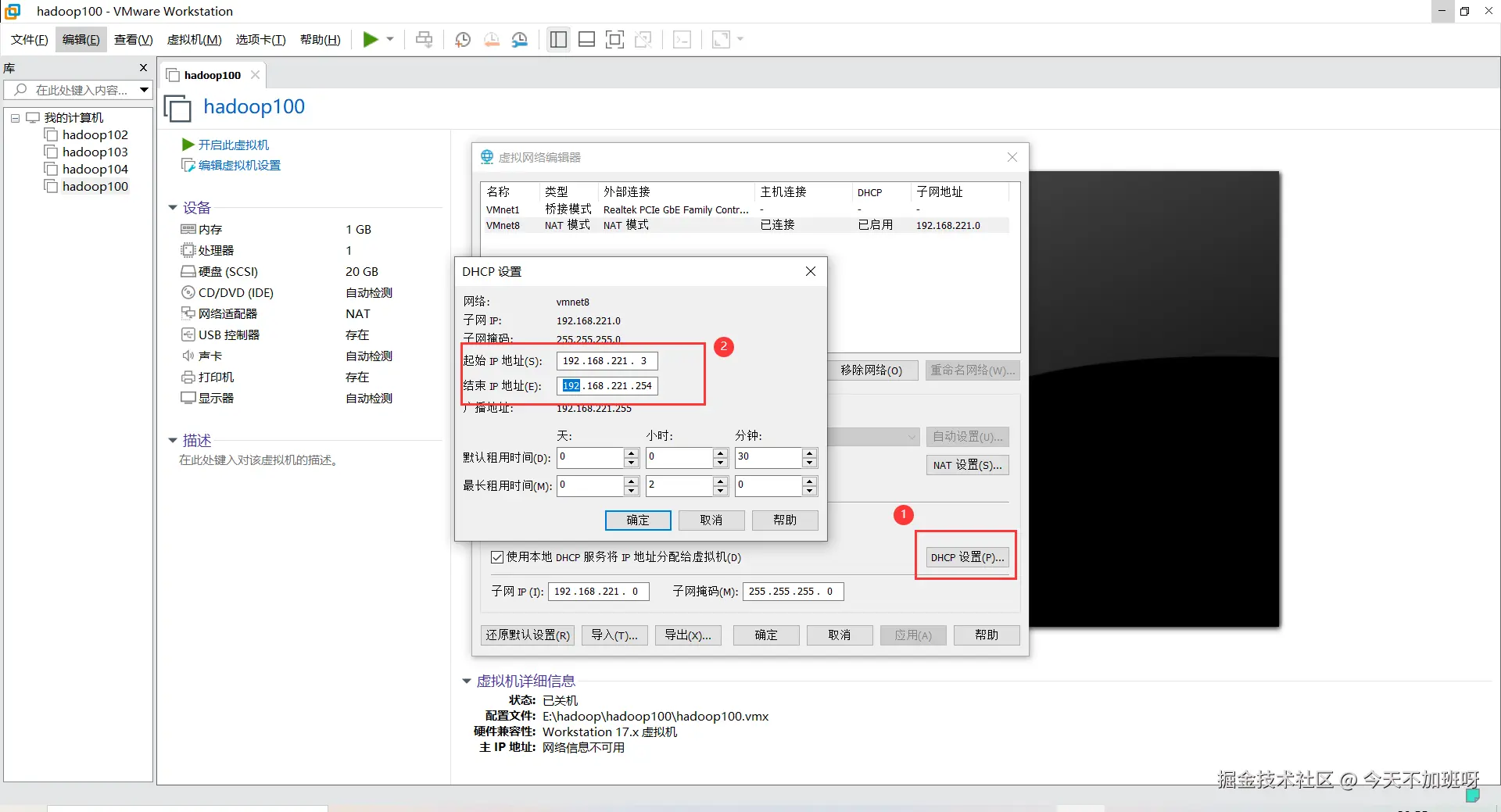Increase 默认租用时间 days value
1501x812 pixels.
(x=632, y=453)
